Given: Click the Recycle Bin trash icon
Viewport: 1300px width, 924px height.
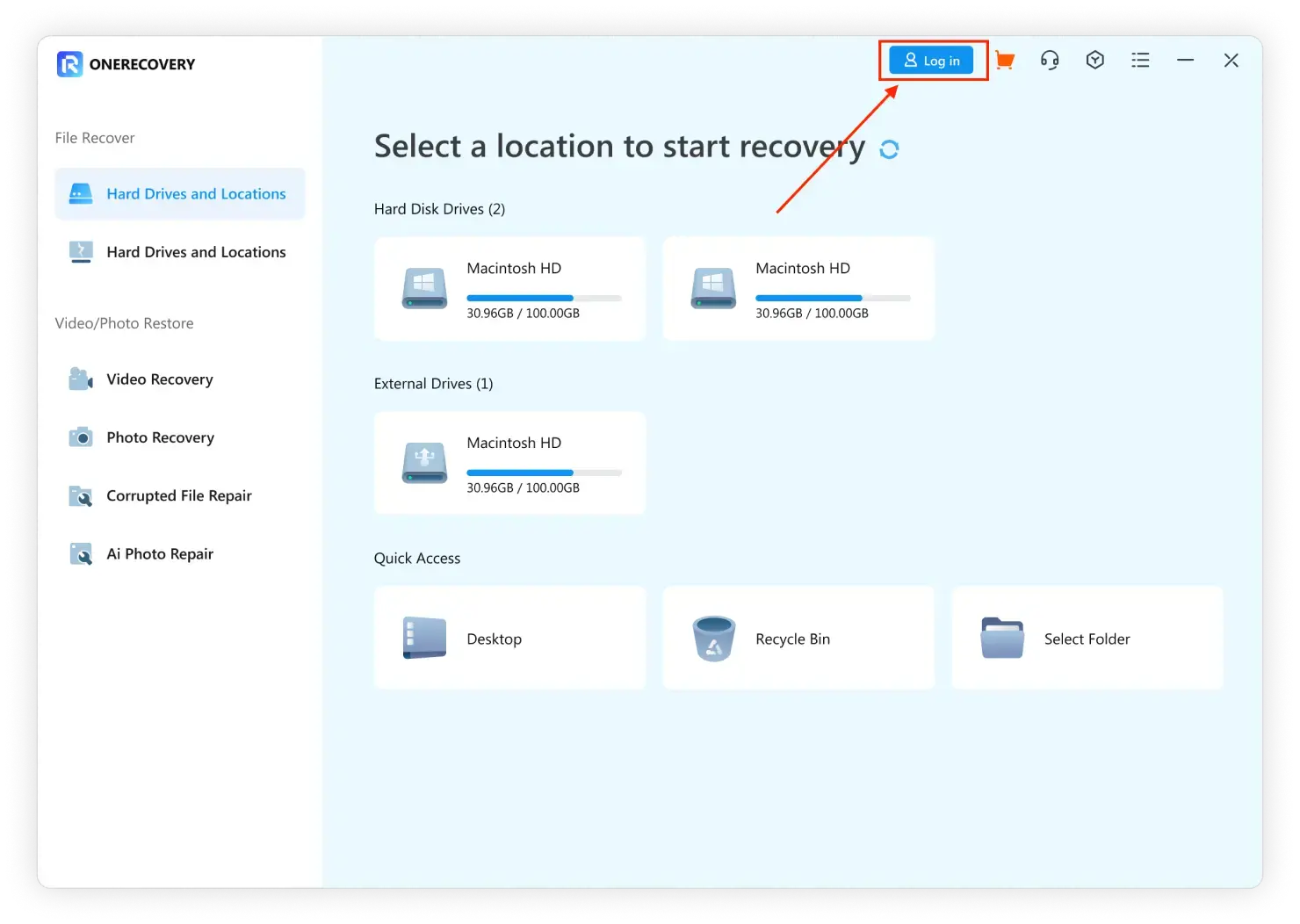Looking at the screenshot, I should 713,639.
